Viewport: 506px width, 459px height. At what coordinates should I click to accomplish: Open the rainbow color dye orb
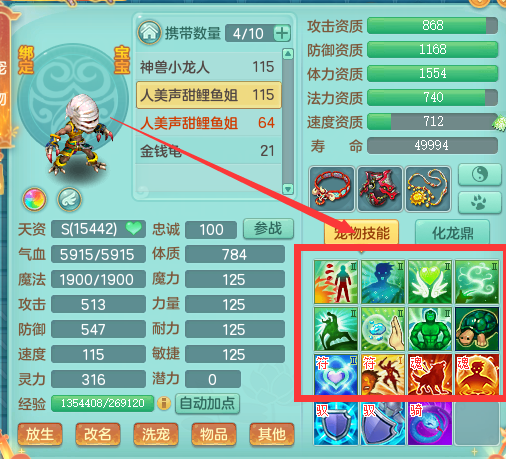(x=34, y=200)
